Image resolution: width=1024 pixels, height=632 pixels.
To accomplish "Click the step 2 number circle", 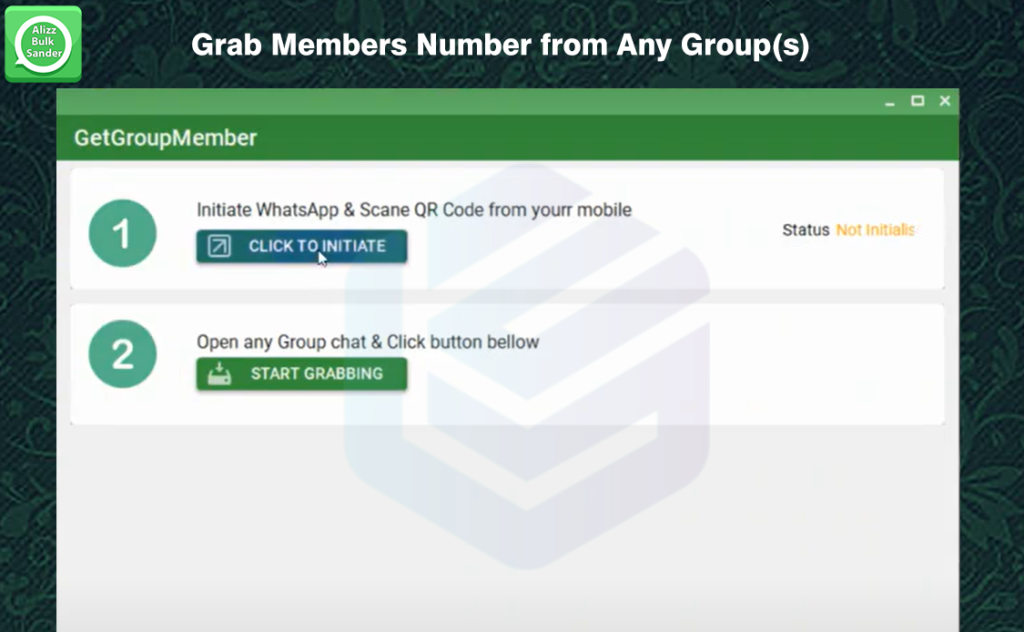I will [122, 355].
